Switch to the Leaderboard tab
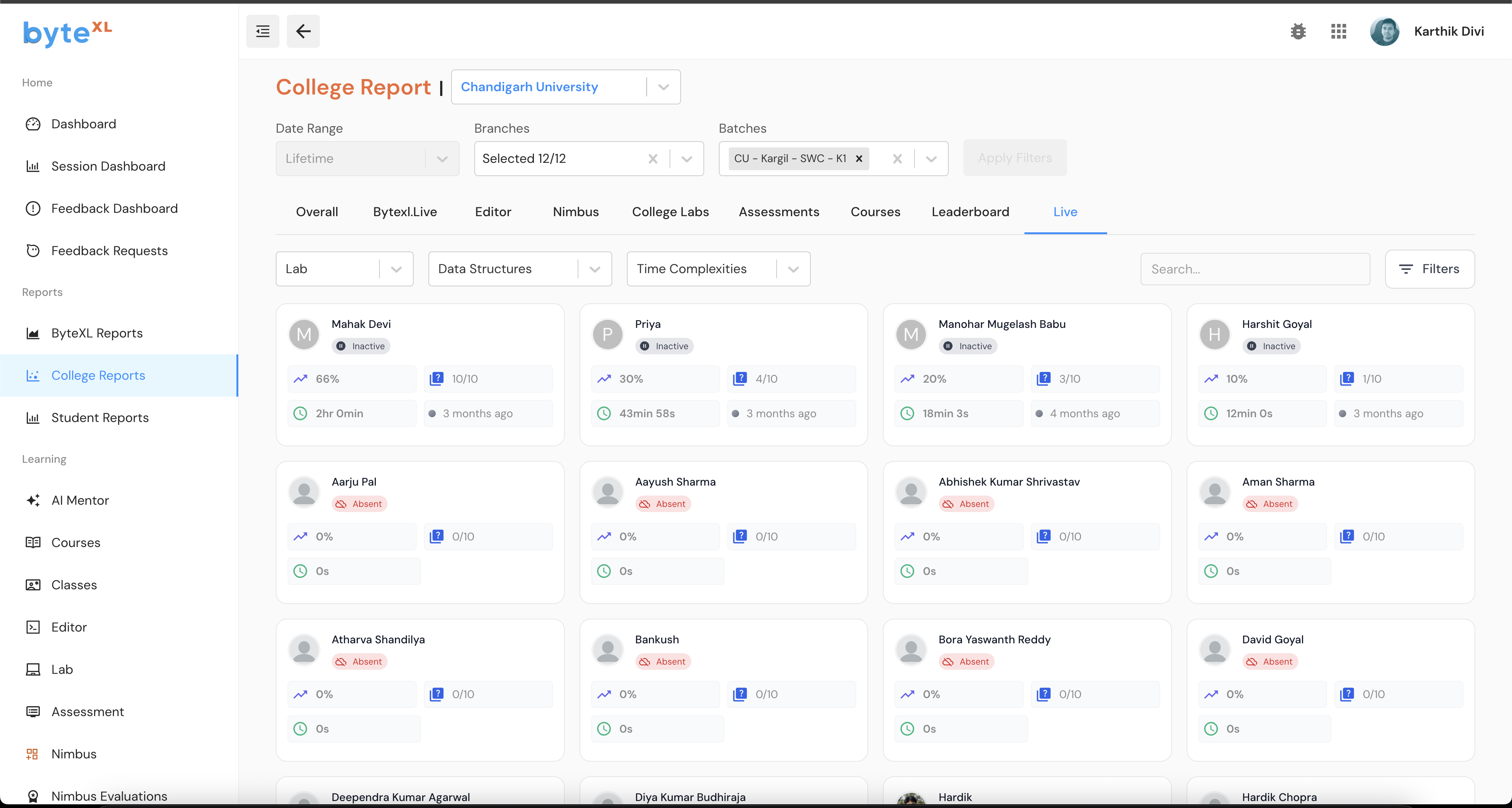 tap(970, 212)
